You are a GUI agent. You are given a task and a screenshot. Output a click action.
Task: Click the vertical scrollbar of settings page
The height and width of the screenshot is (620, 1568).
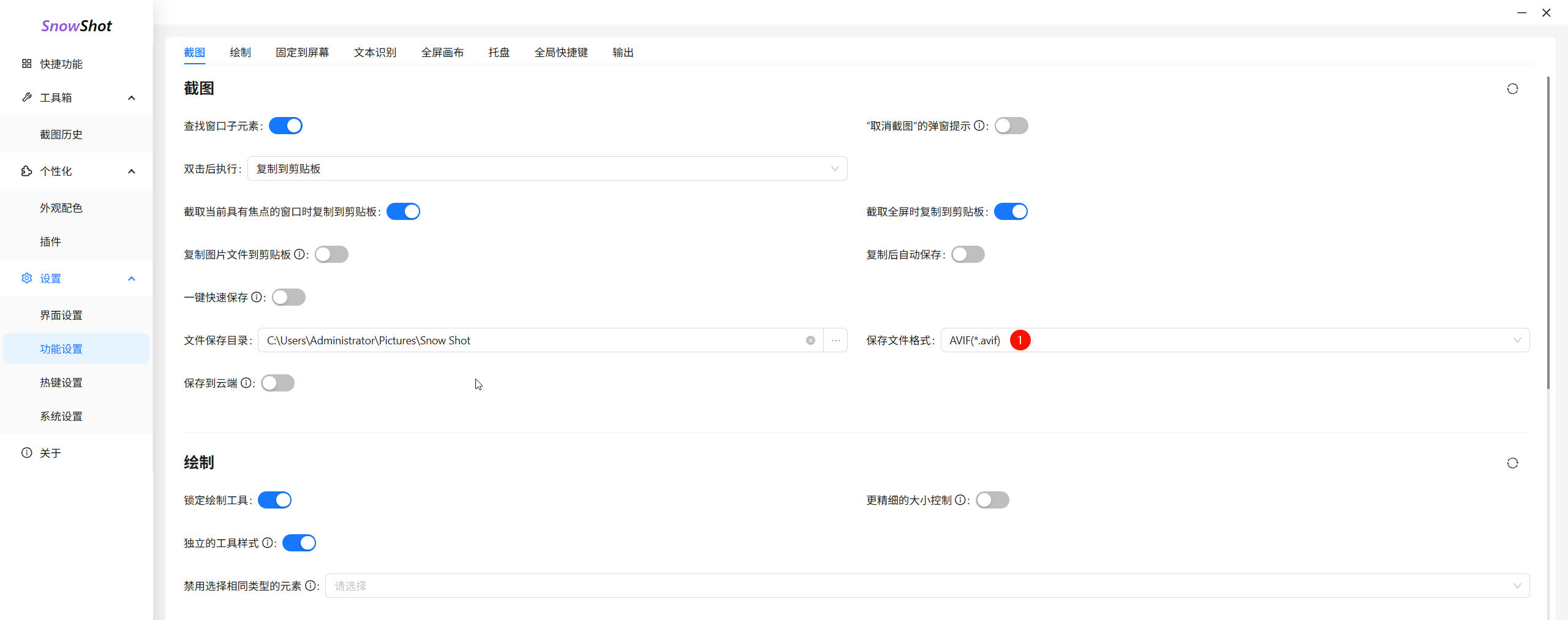pyautogui.click(x=1548, y=233)
